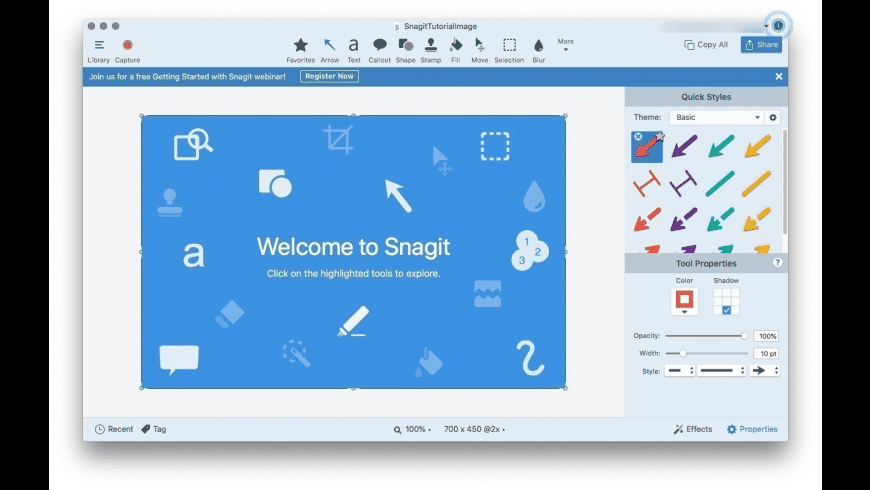Choose the teal arrow quick style

coord(721,147)
